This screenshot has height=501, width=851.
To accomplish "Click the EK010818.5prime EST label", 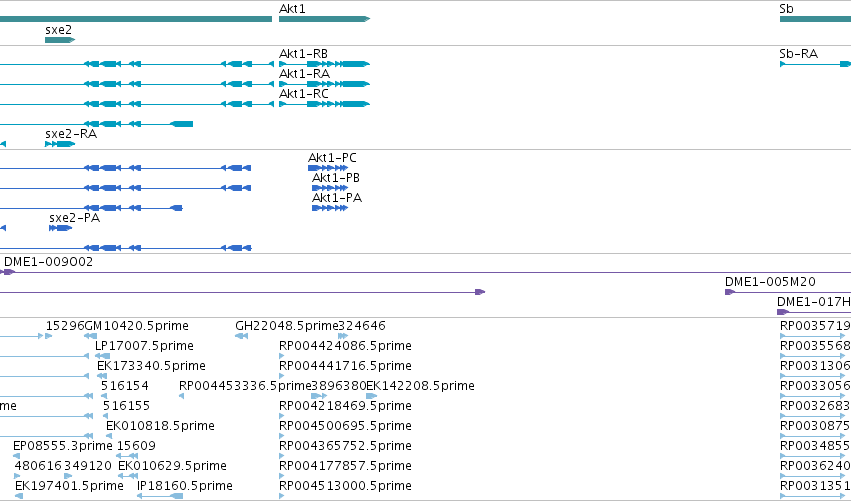I will pyautogui.click(x=160, y=426).
